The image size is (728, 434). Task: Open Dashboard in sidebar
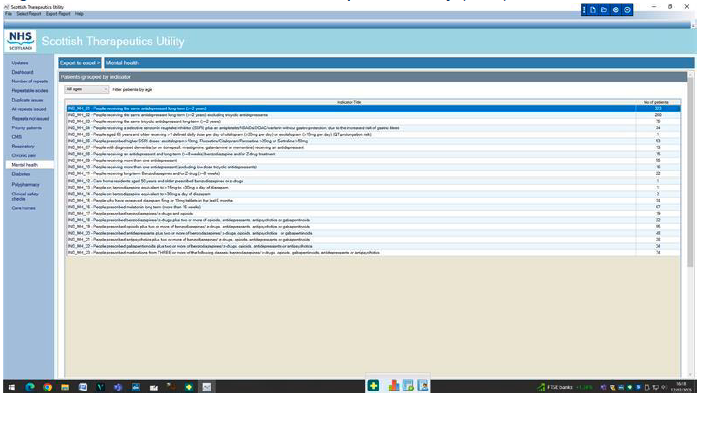click(22, 72)
